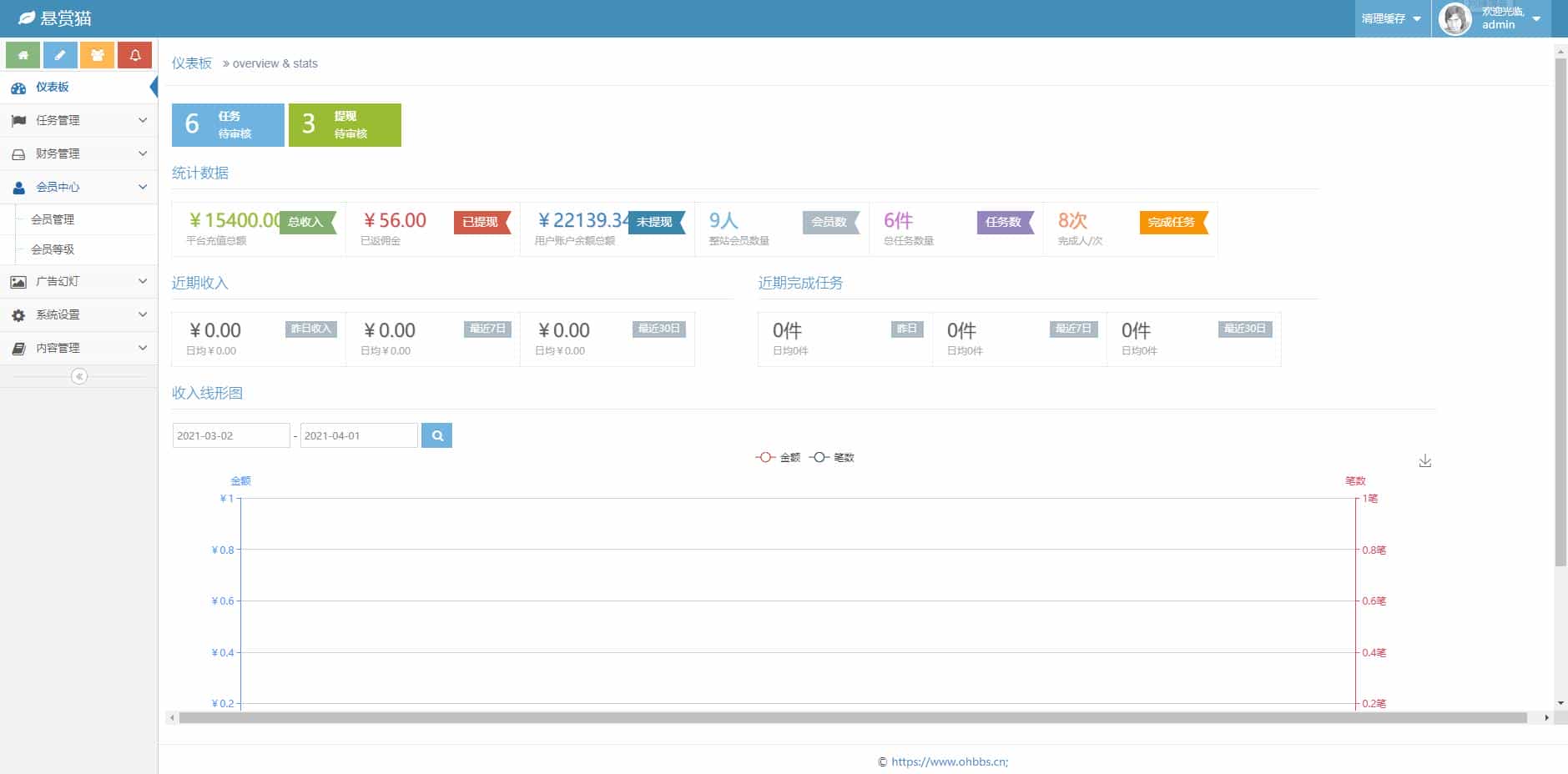1568x774 pixels.
Task: Click the 6件 task count value
Action: [x=898, y=220]
